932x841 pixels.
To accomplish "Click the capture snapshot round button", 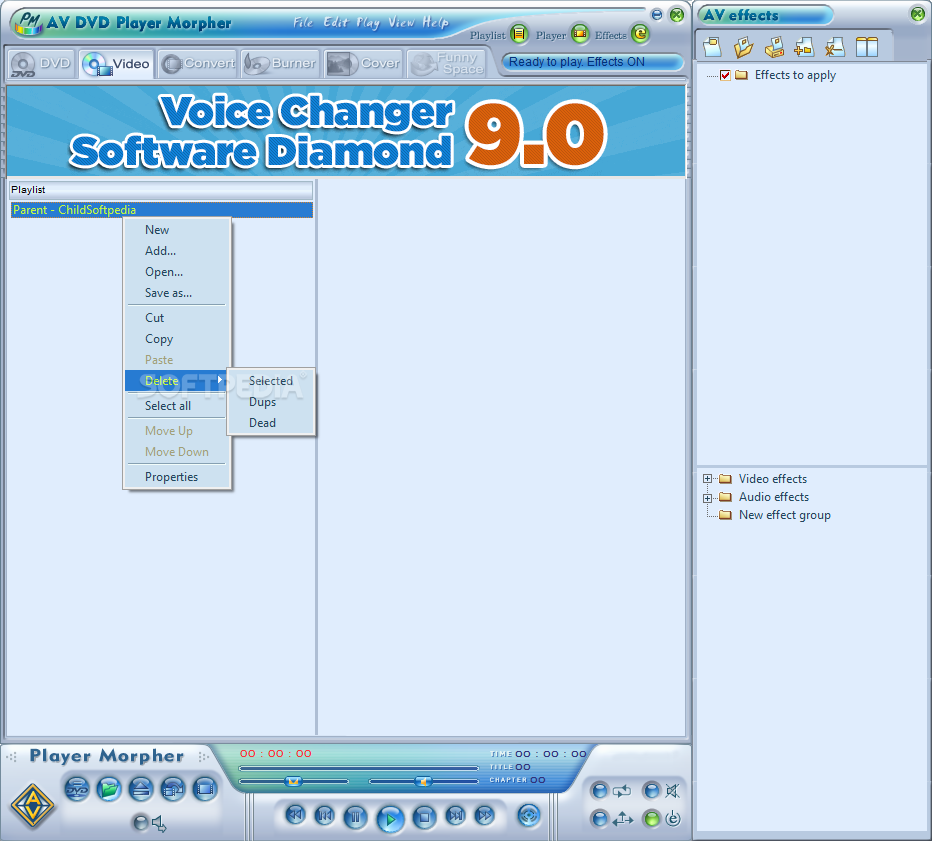I will click(x=173, y=789).
